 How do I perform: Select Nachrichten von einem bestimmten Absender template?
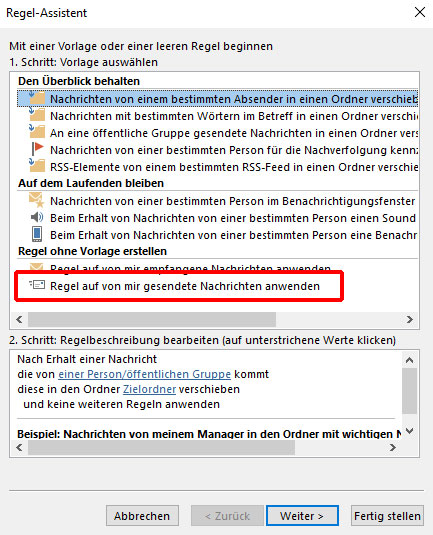pos(218,99)
